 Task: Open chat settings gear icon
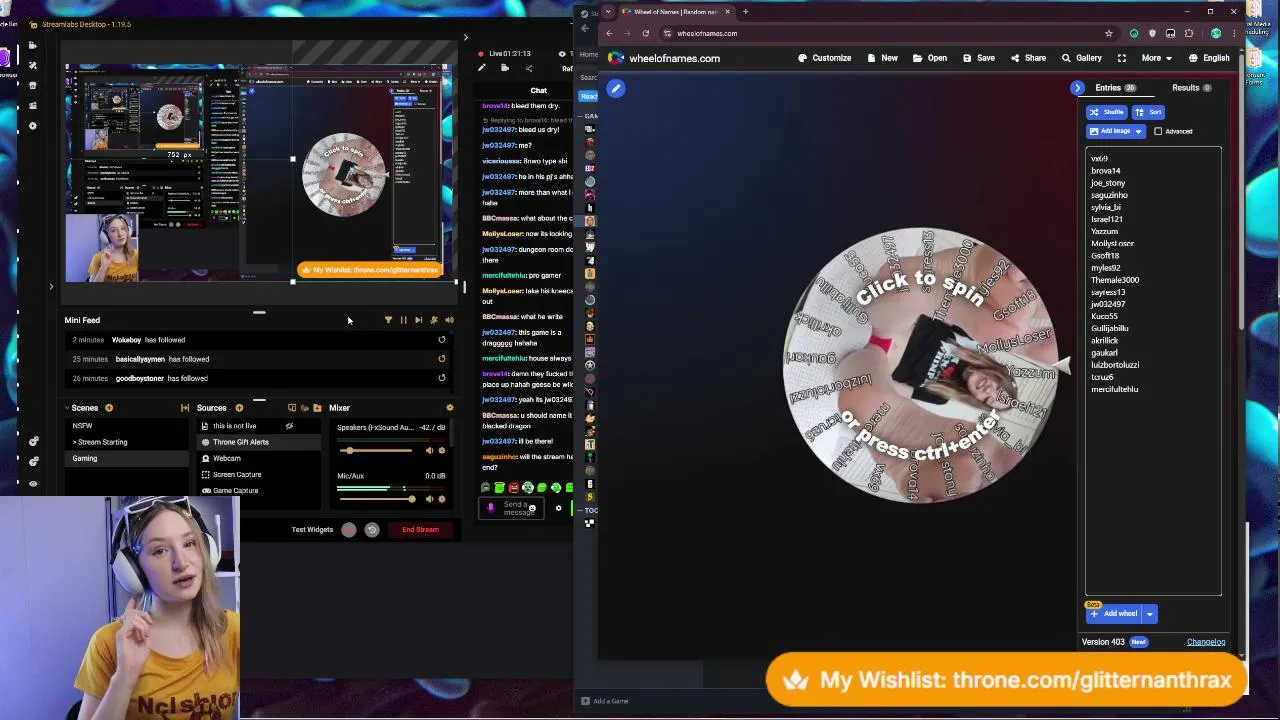pyautogui.click(x=558, y=508)
